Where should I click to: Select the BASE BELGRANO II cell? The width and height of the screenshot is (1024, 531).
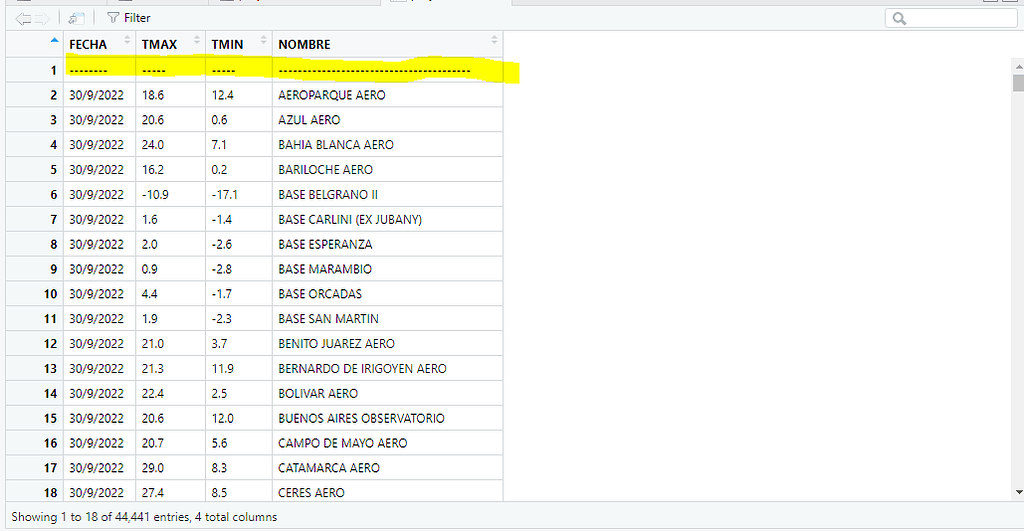[328, 195]
